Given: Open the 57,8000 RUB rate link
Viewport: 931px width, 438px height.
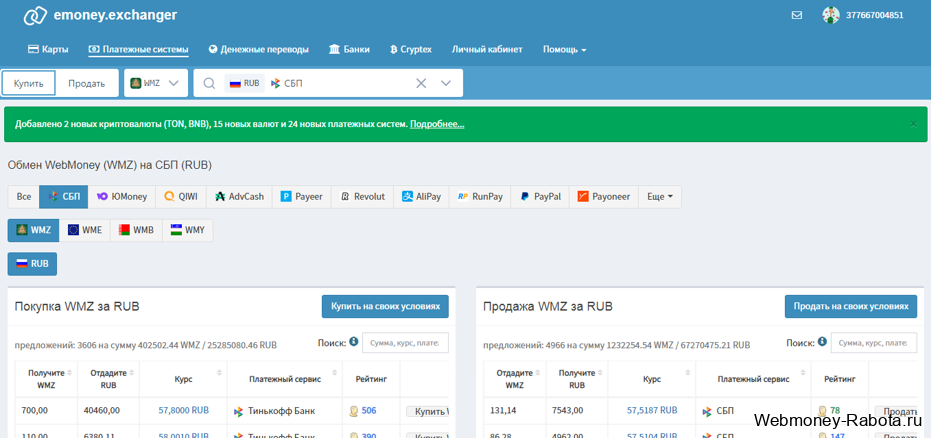Looking at the screenshot, I should [183, 411].
